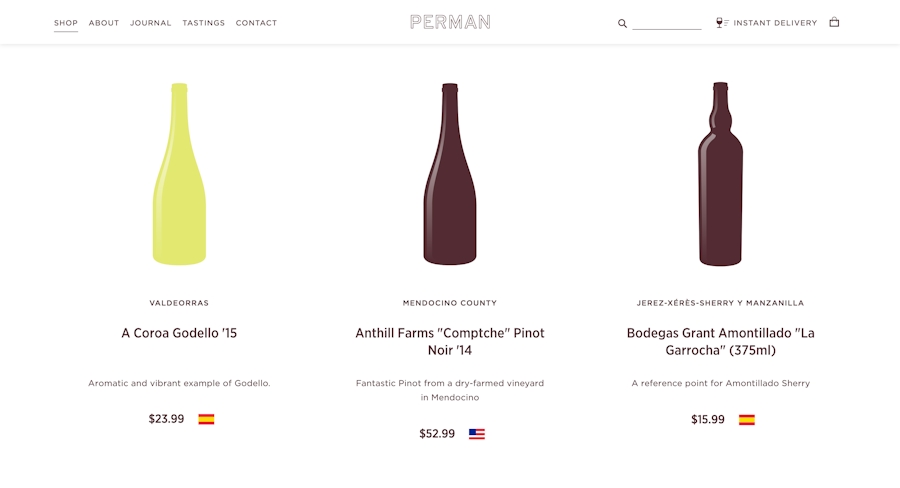Click the wine glass delivery icon

click(721, 22)
